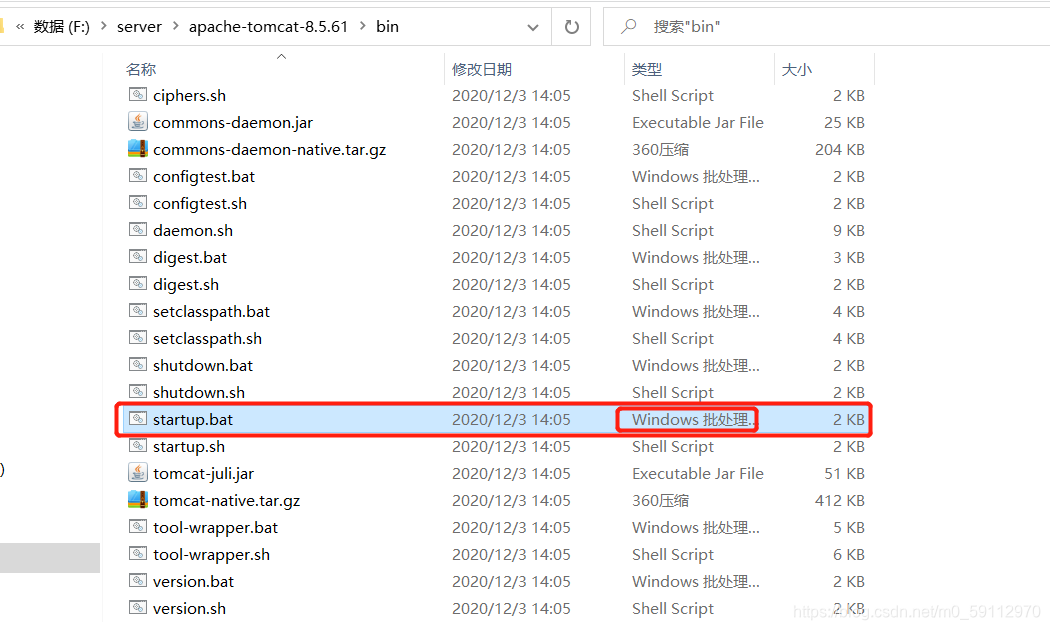The height and width of the screenshot is (630, 1050).
Task: Click the commons-daemon-native.tar.gz archive icon
Action: pos(138,148)
